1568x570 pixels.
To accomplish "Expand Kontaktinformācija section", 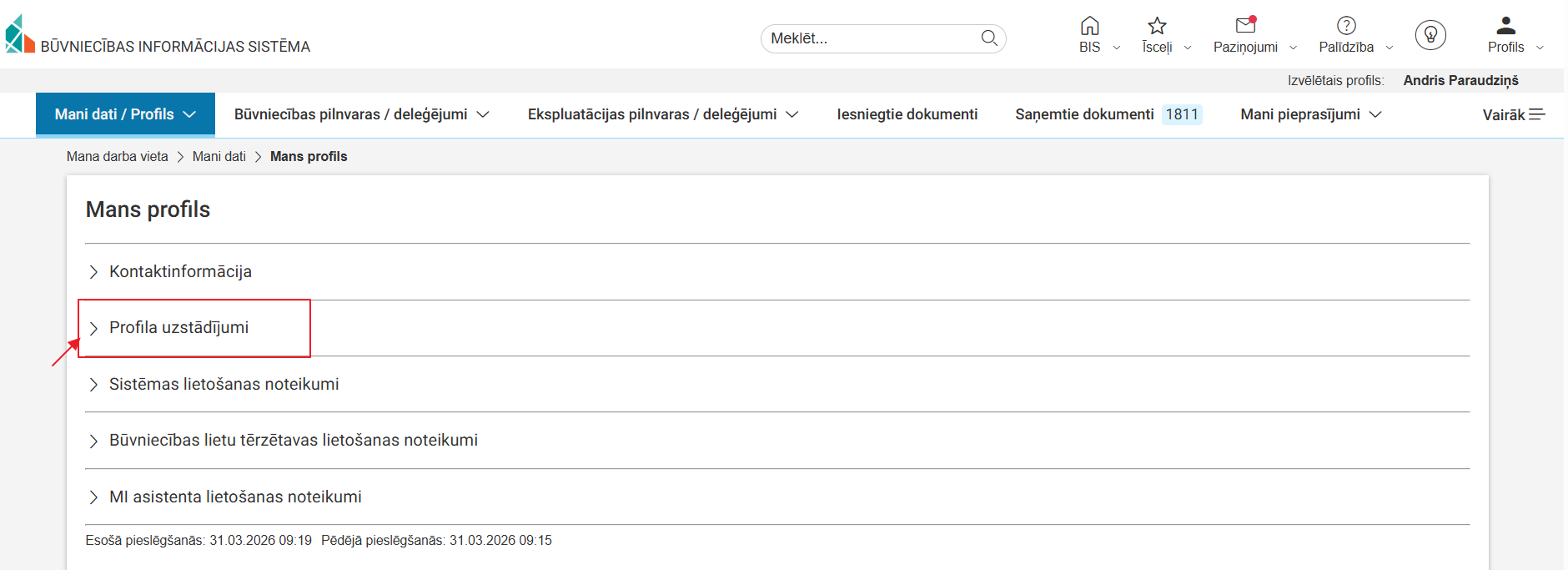I will [x=180, y=272].
